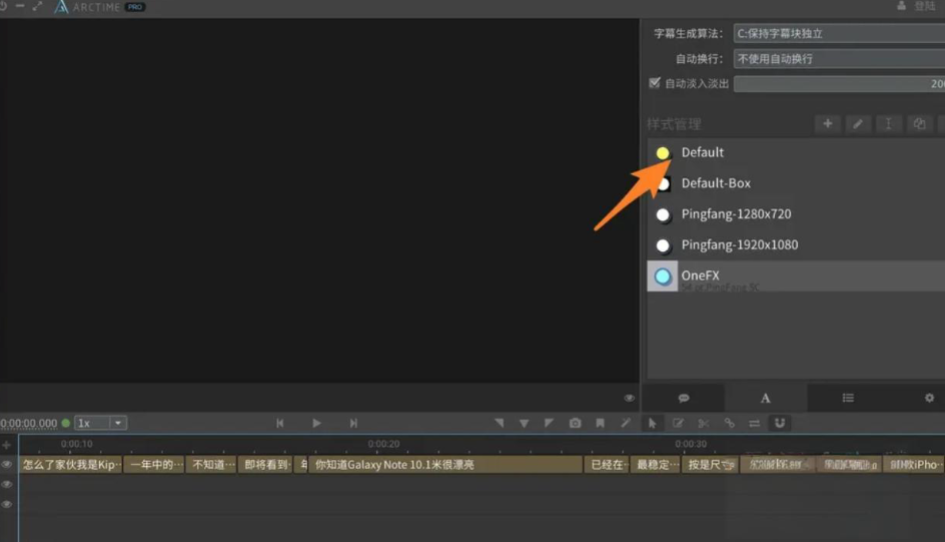This screenshot has height=542, width=945.
Task: Select subtitle block 按是尺
Action: click(710, 464)
